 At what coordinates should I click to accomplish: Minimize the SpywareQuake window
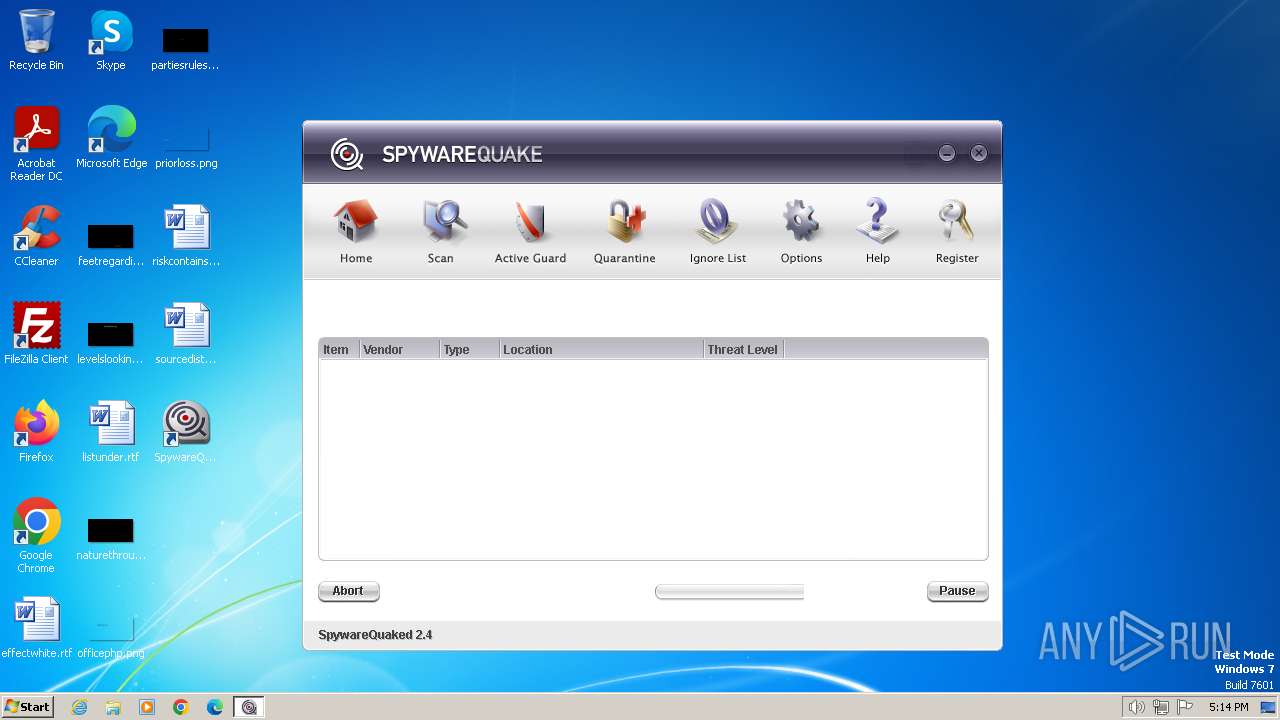(947, 153)
